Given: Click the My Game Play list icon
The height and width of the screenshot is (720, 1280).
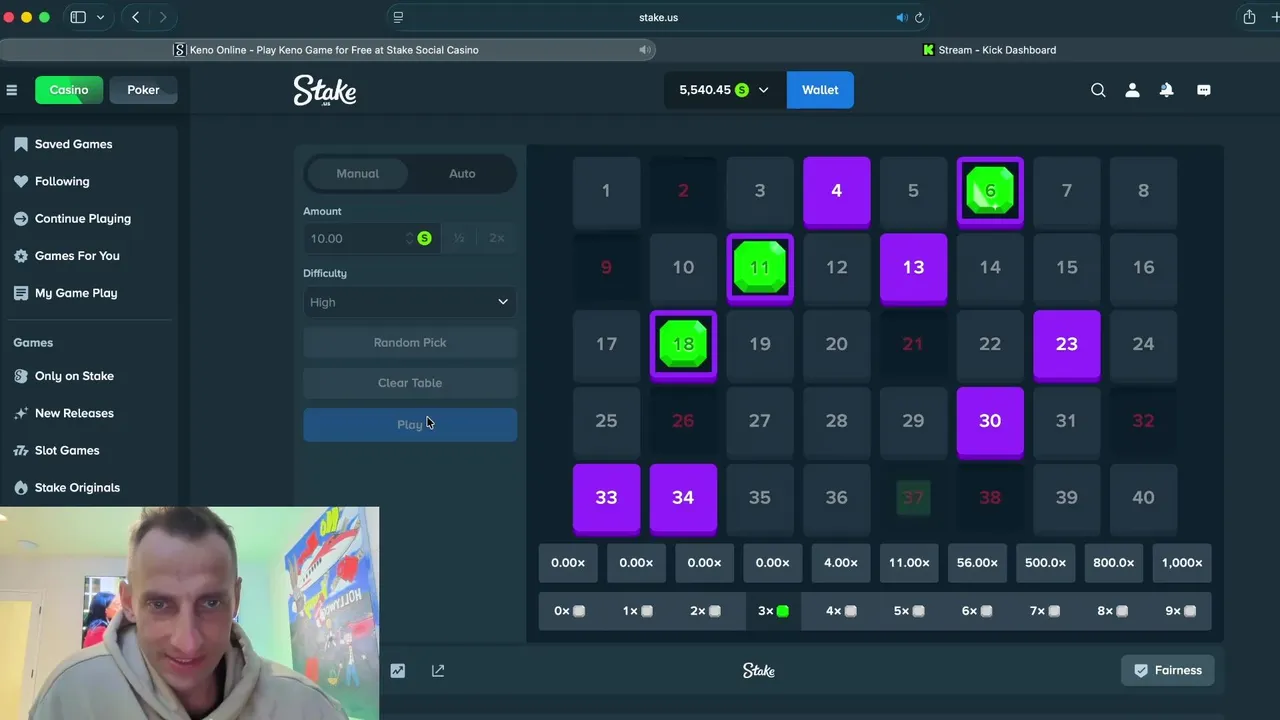Looking at the screenshot, I should point(21,293).
